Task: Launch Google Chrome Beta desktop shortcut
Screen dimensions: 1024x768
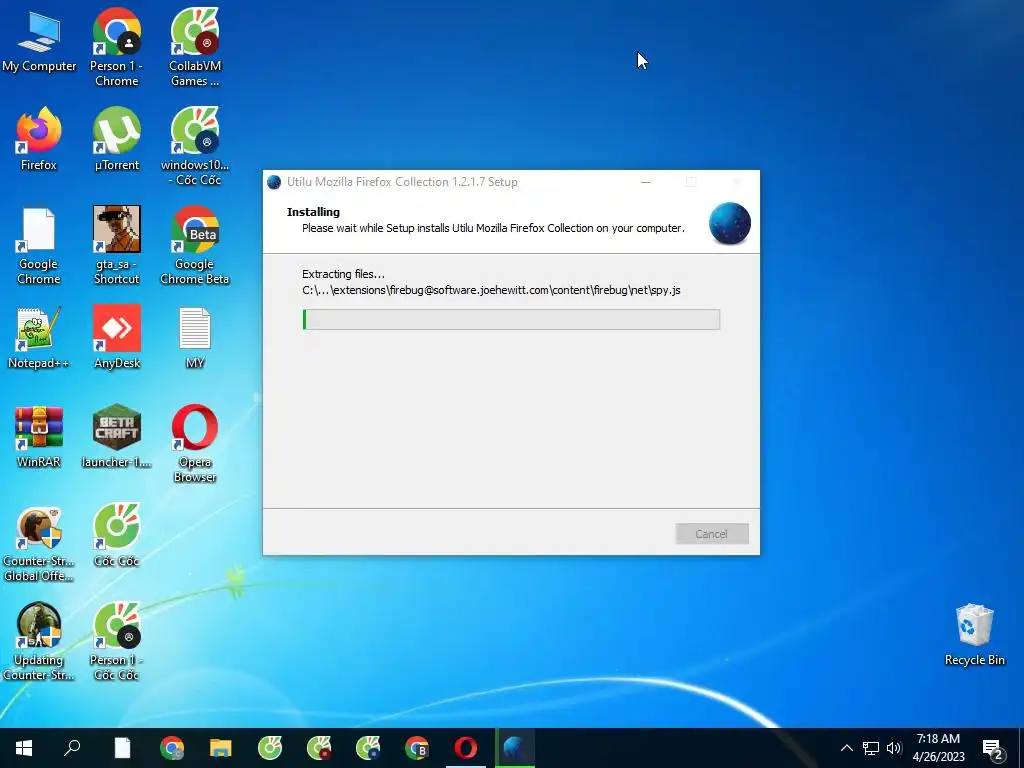Action: 195,246
